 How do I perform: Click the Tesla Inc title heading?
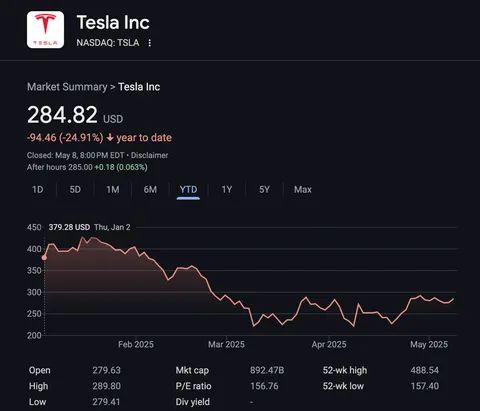coord(113,23)
